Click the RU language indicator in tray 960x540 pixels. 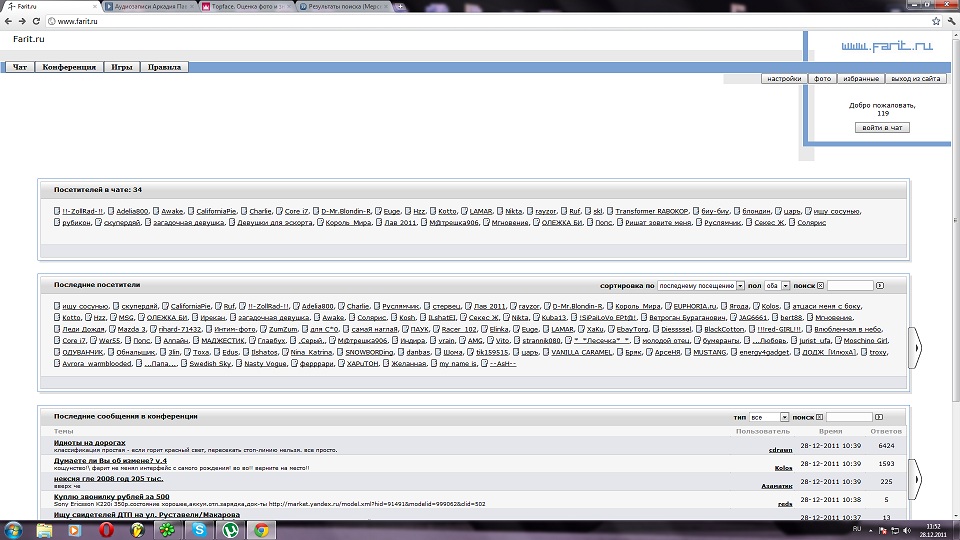tap(857, 529)
